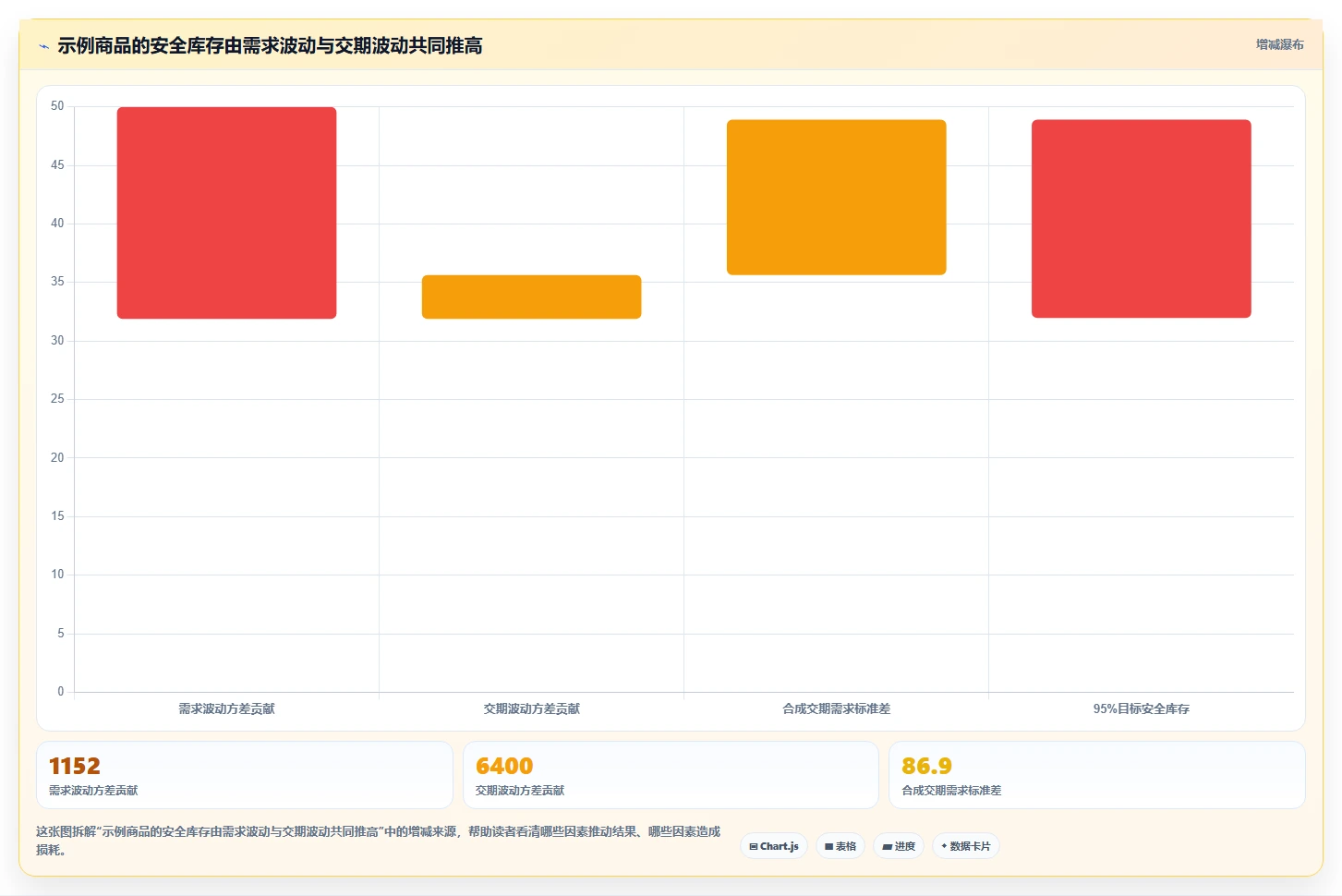Click y-axis value 25

[x=57, y=399]
